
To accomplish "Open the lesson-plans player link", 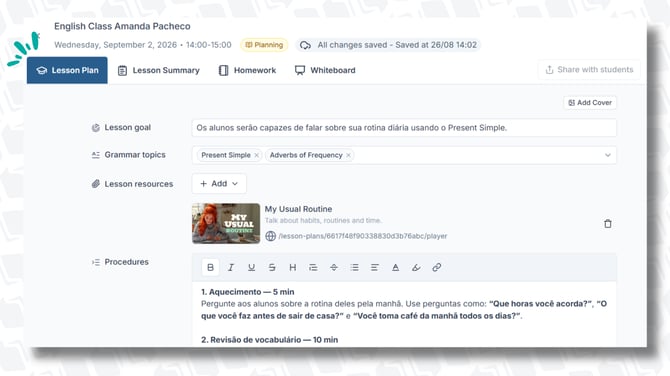I will click(x=363, y=236).
